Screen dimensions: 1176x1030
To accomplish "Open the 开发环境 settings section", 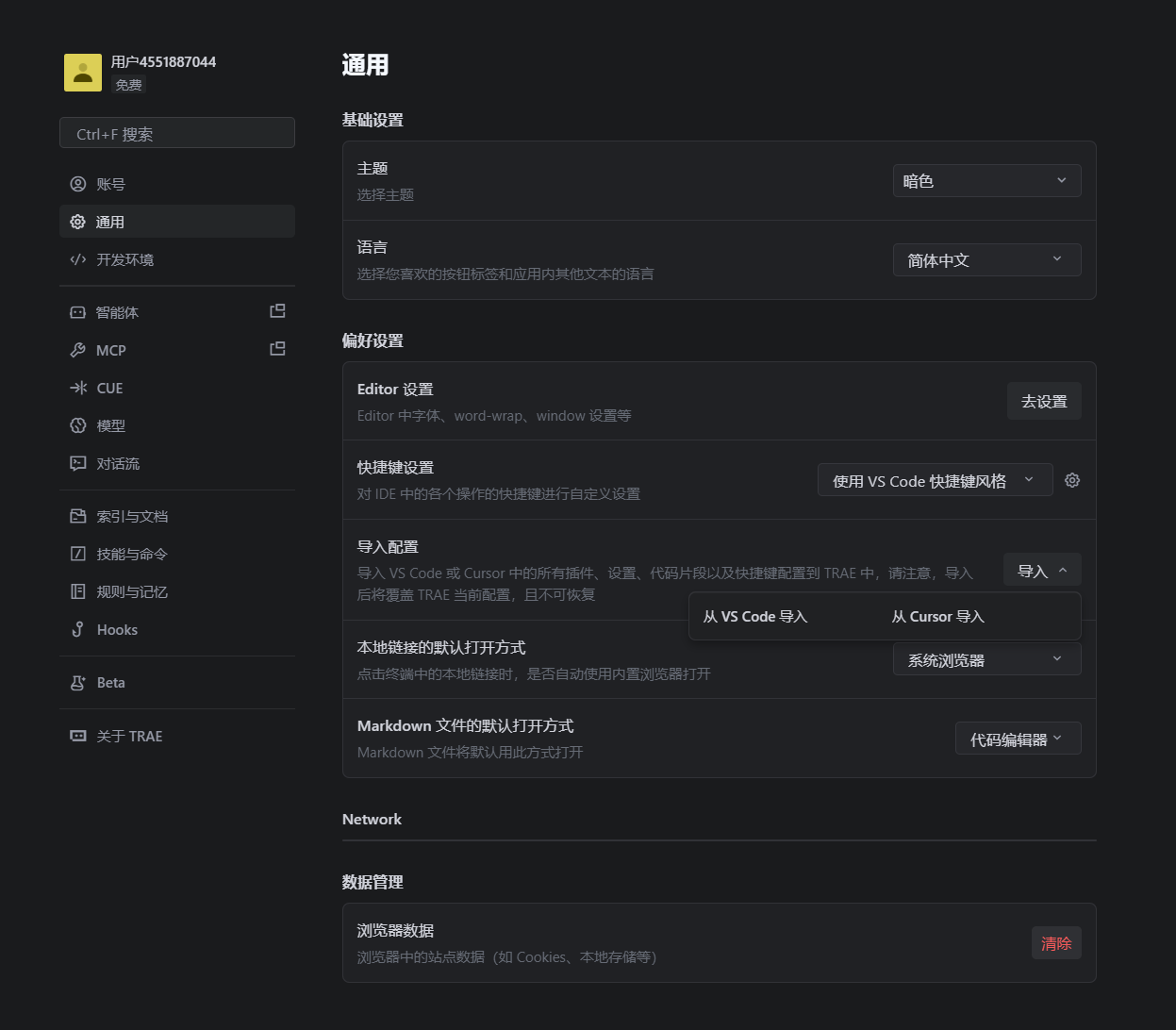I will coord(177,259).
